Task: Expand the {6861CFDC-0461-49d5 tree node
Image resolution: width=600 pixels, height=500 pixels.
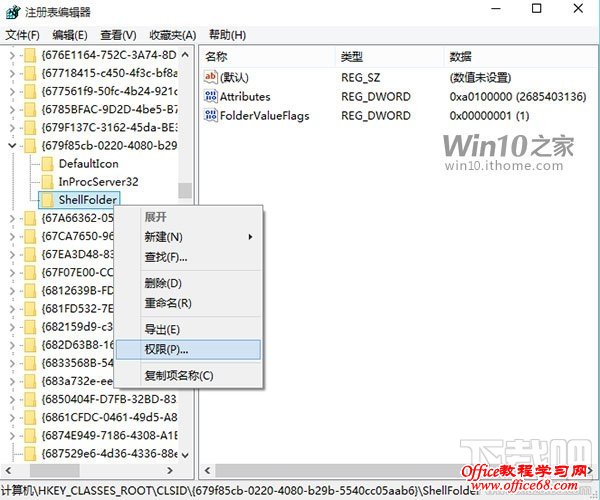Action: [12, 418]
